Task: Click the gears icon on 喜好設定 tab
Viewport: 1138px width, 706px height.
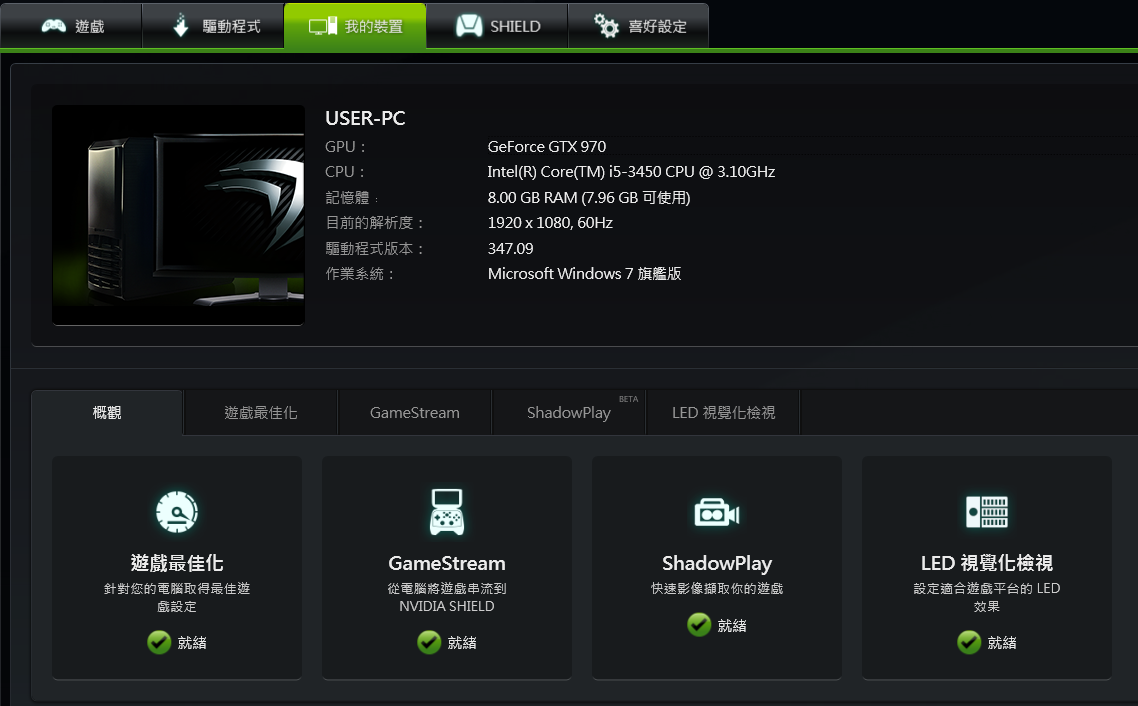Action: 607,26
